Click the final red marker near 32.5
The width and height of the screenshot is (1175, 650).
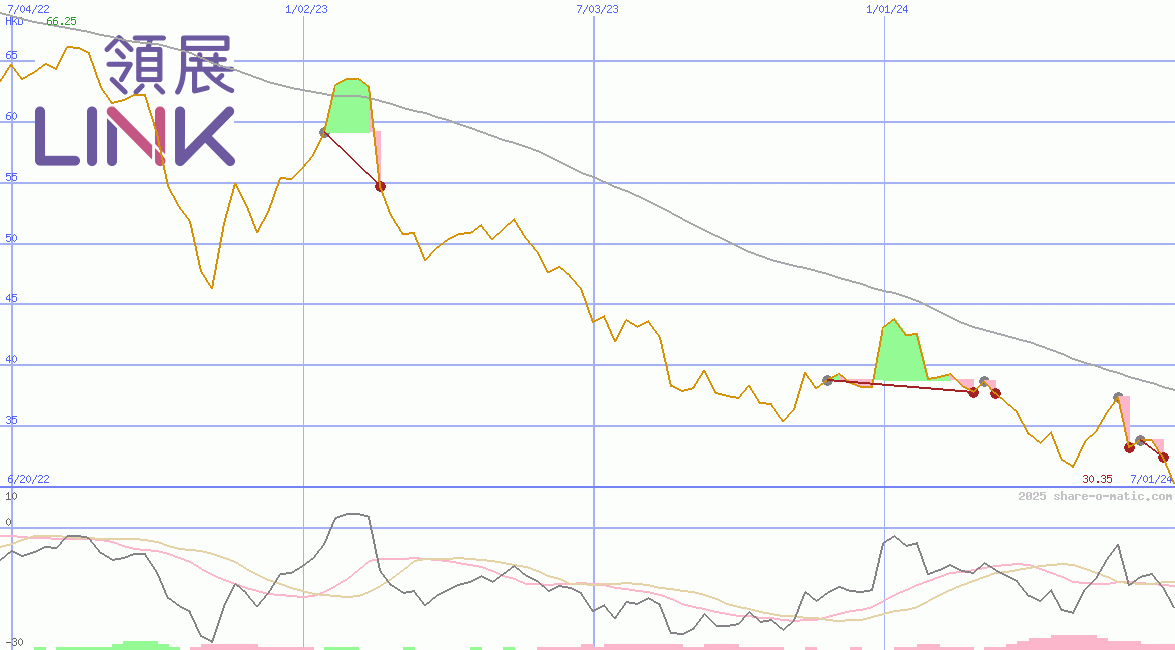(1163, 457)
